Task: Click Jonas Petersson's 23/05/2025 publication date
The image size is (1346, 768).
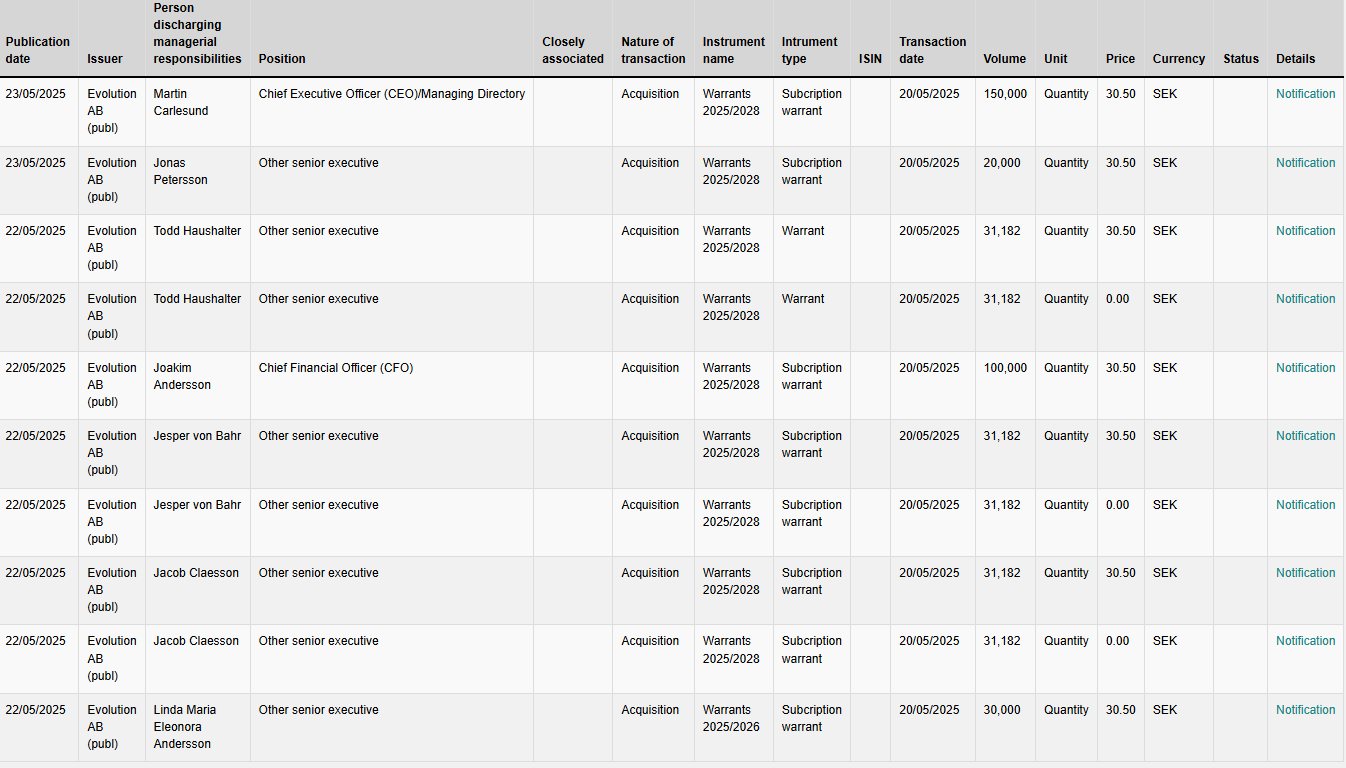Action: click(x=35, y=163)
